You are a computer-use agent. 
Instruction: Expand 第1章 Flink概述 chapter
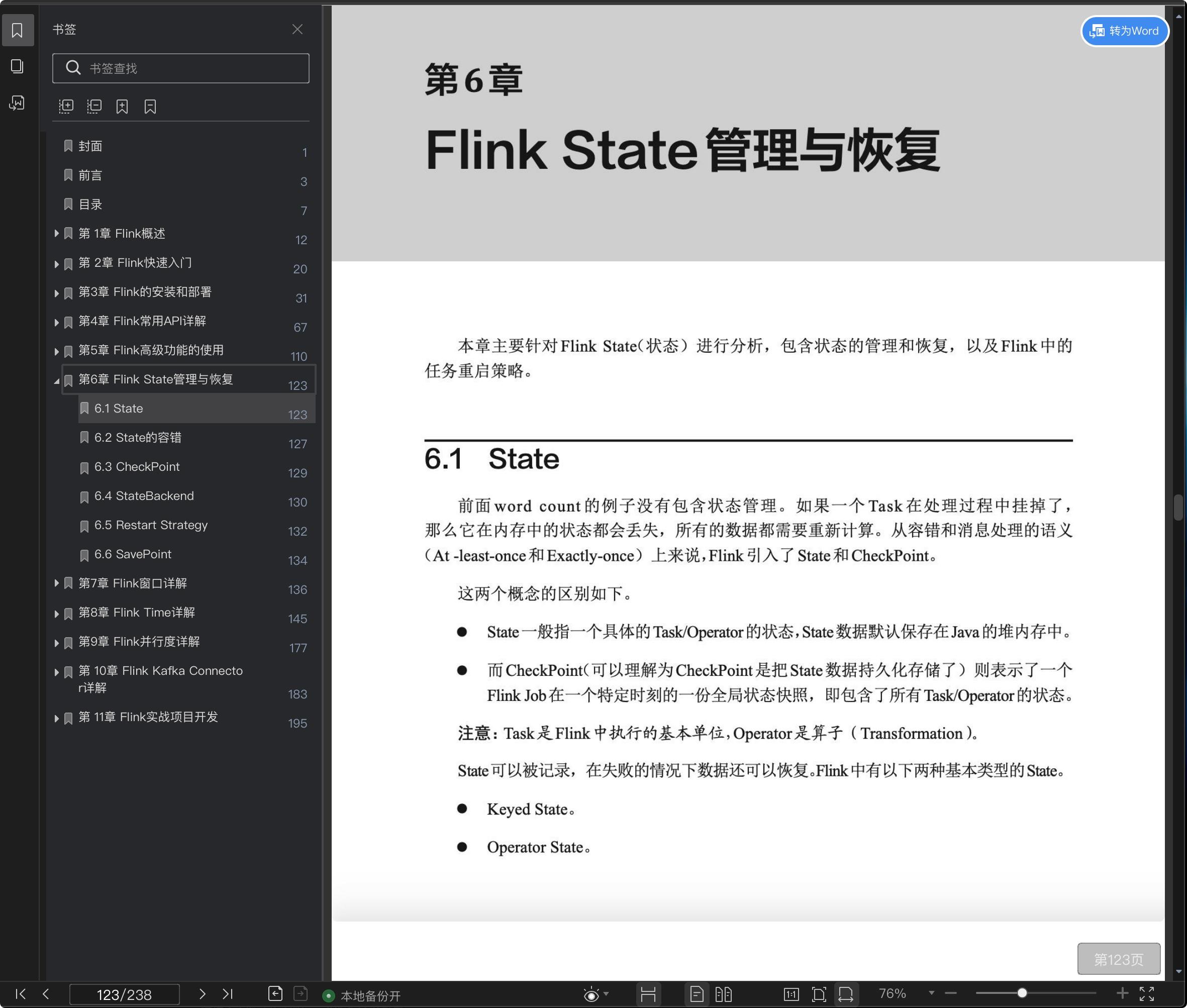57,234
